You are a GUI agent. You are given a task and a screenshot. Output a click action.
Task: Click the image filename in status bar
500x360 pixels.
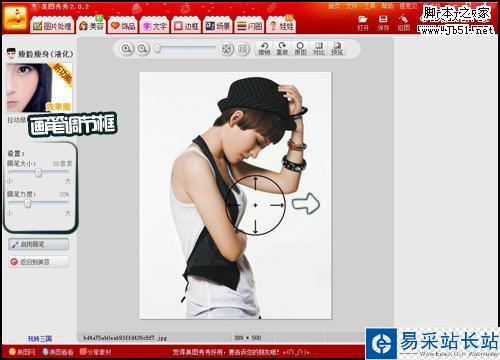pos(125,338)
